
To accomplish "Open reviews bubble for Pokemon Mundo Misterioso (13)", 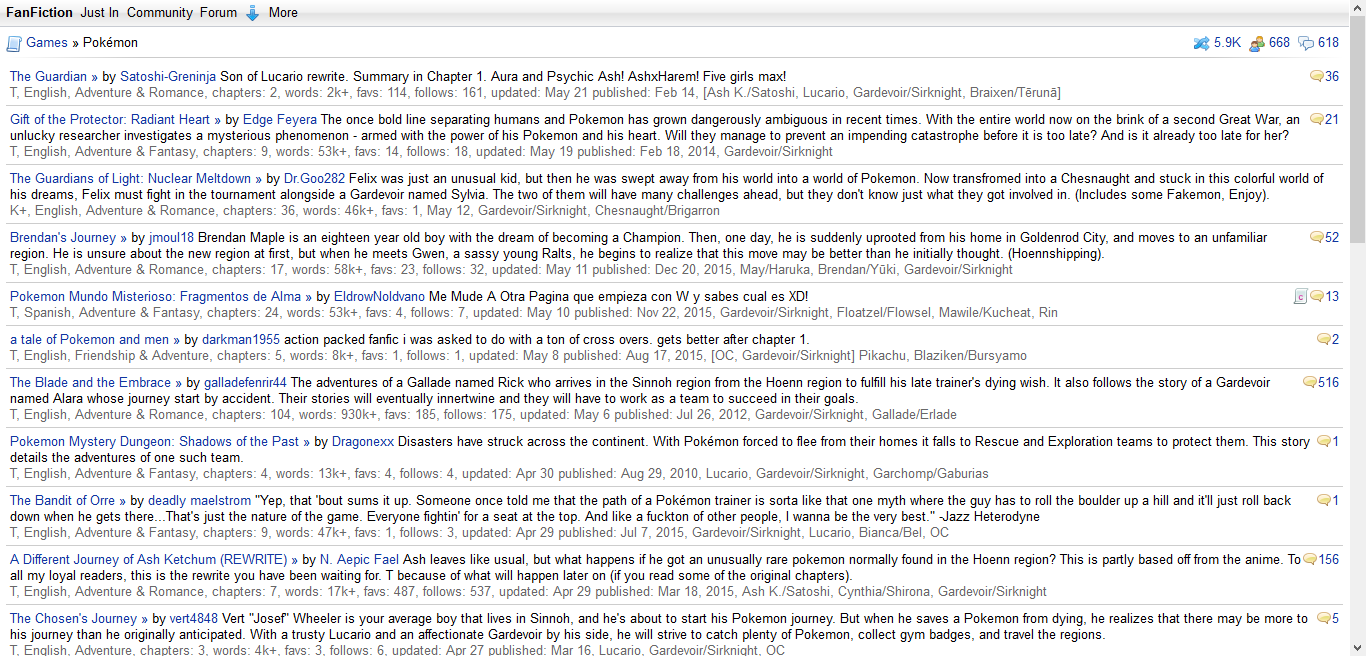I will tap(1317, 296).
